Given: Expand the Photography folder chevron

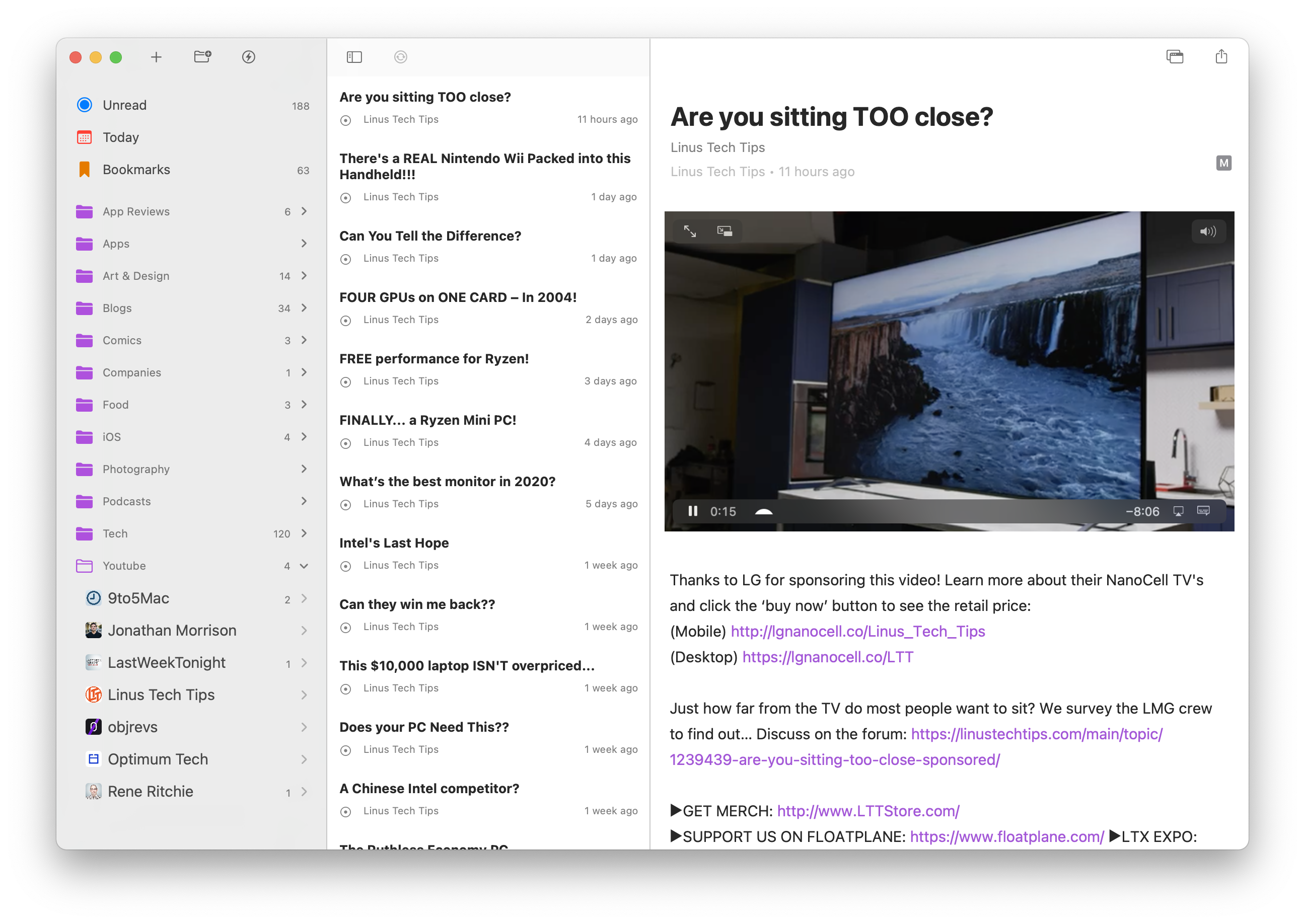Looking at the screenshot, I should click(x=304, y=469).
